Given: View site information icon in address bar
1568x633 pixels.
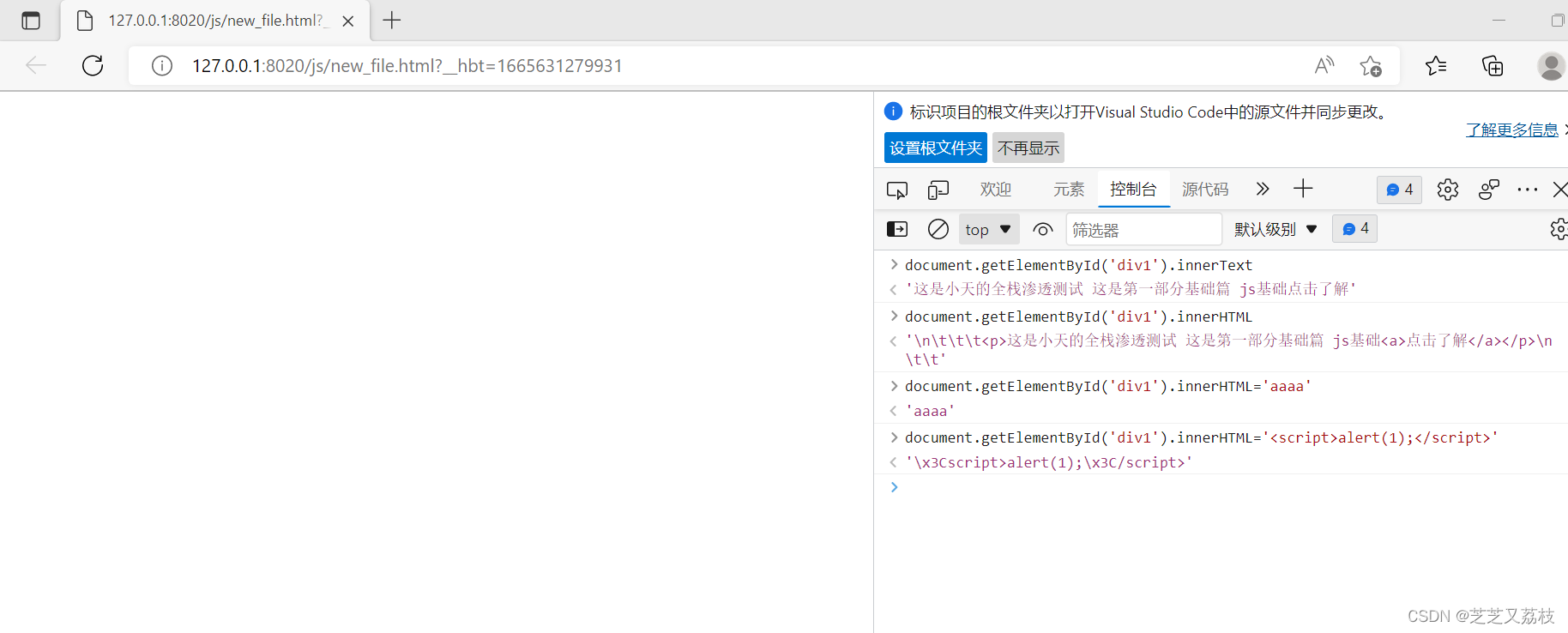Looking at the screenshot, I should point(162,66).
